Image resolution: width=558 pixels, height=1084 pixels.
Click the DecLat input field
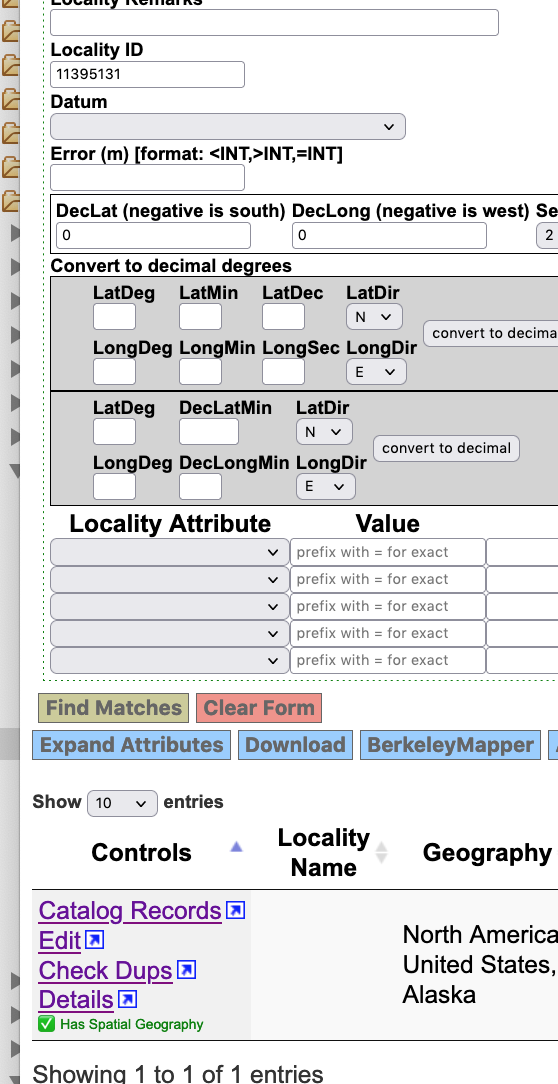pyautogui.click(x=154, y=236)
